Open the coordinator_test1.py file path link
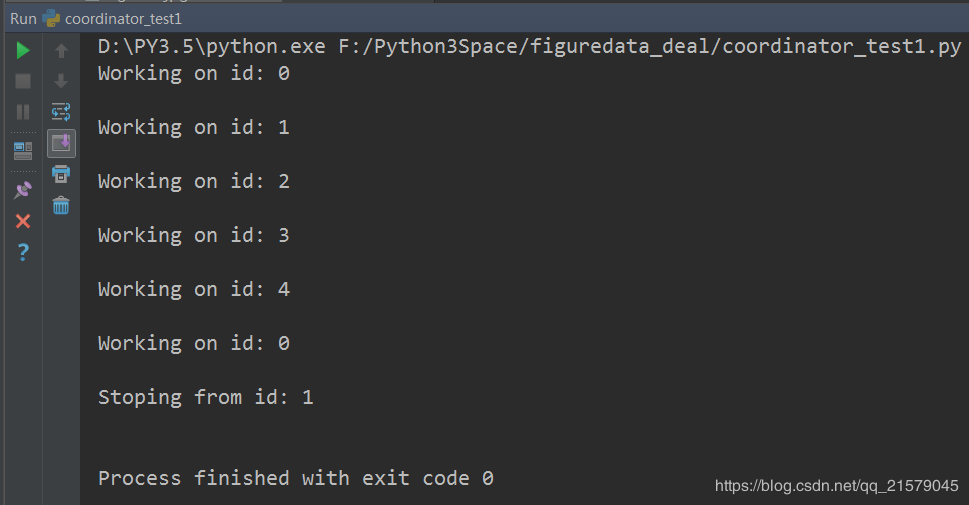Image resolution: width=969 pixels, height=505 pixels. click(x=650, y=46)
